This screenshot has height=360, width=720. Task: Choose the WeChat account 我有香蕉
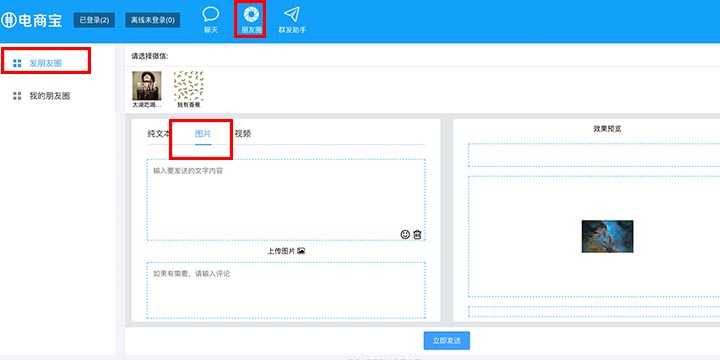coord(189,90)
